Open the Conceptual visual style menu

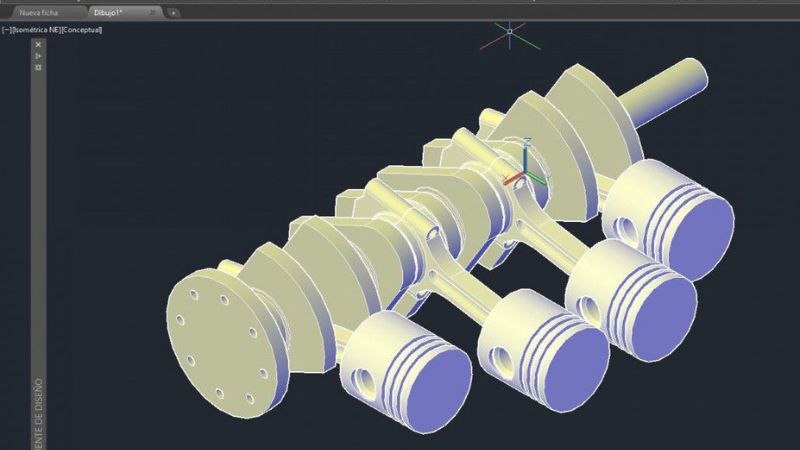[83, 30]
